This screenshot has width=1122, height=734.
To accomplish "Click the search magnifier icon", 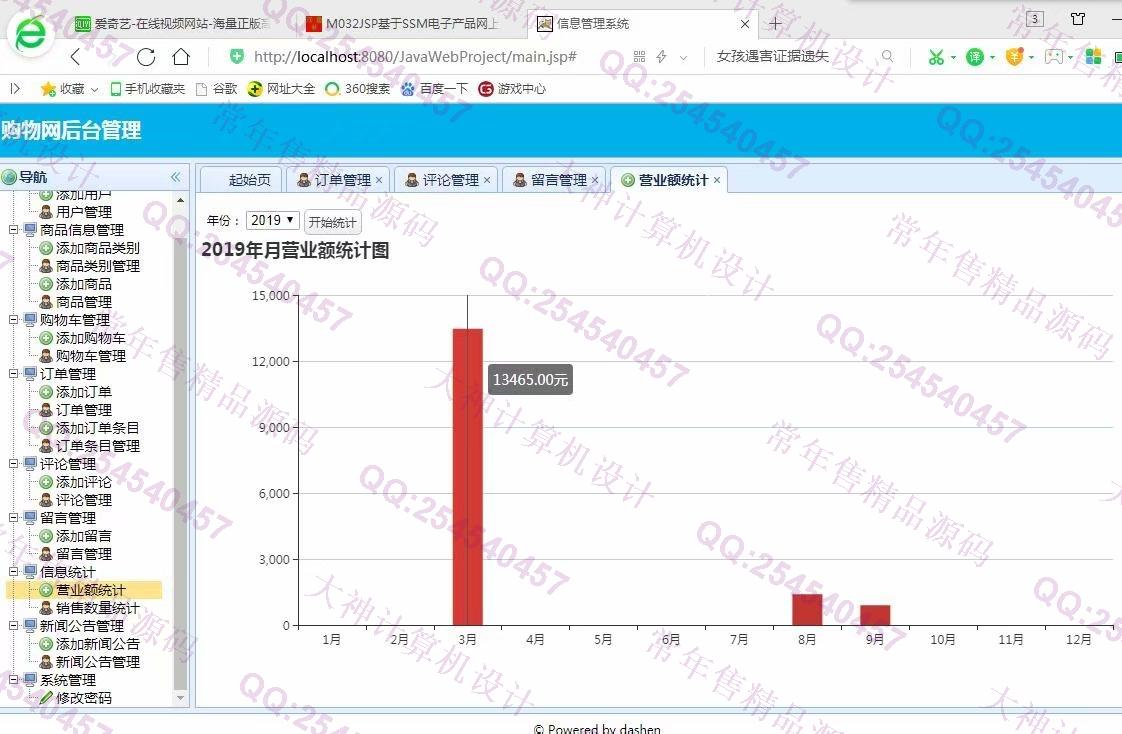I will (x=887, y=57).
